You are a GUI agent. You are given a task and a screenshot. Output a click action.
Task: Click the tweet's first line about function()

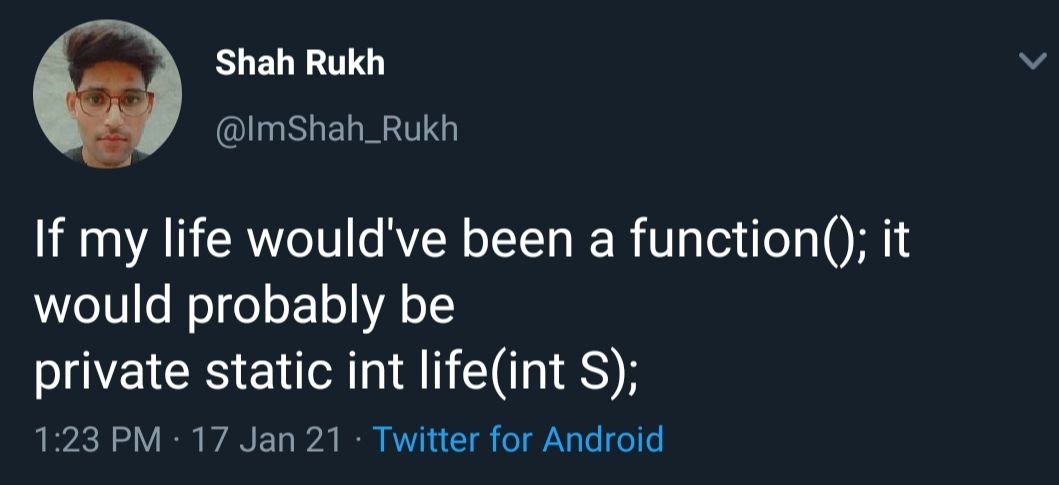pyautogui.click(x=472, y=243)
